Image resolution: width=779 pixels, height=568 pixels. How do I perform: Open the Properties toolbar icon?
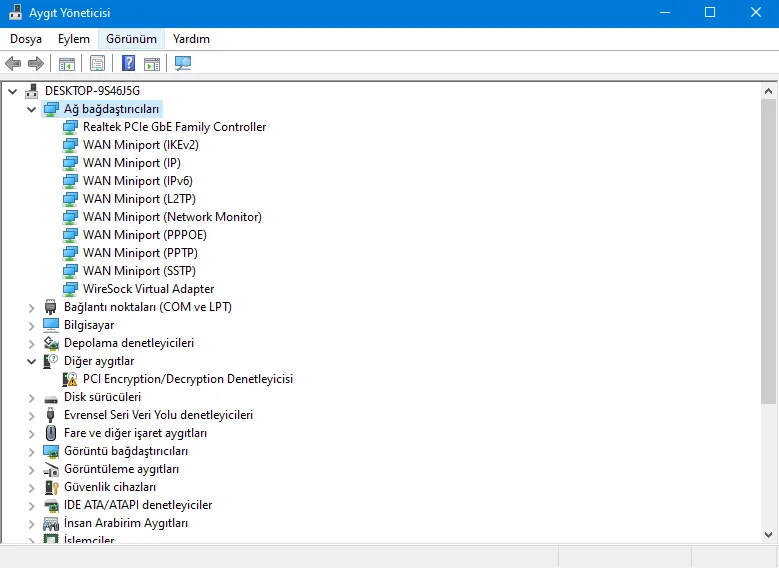(x=97, y=63)
